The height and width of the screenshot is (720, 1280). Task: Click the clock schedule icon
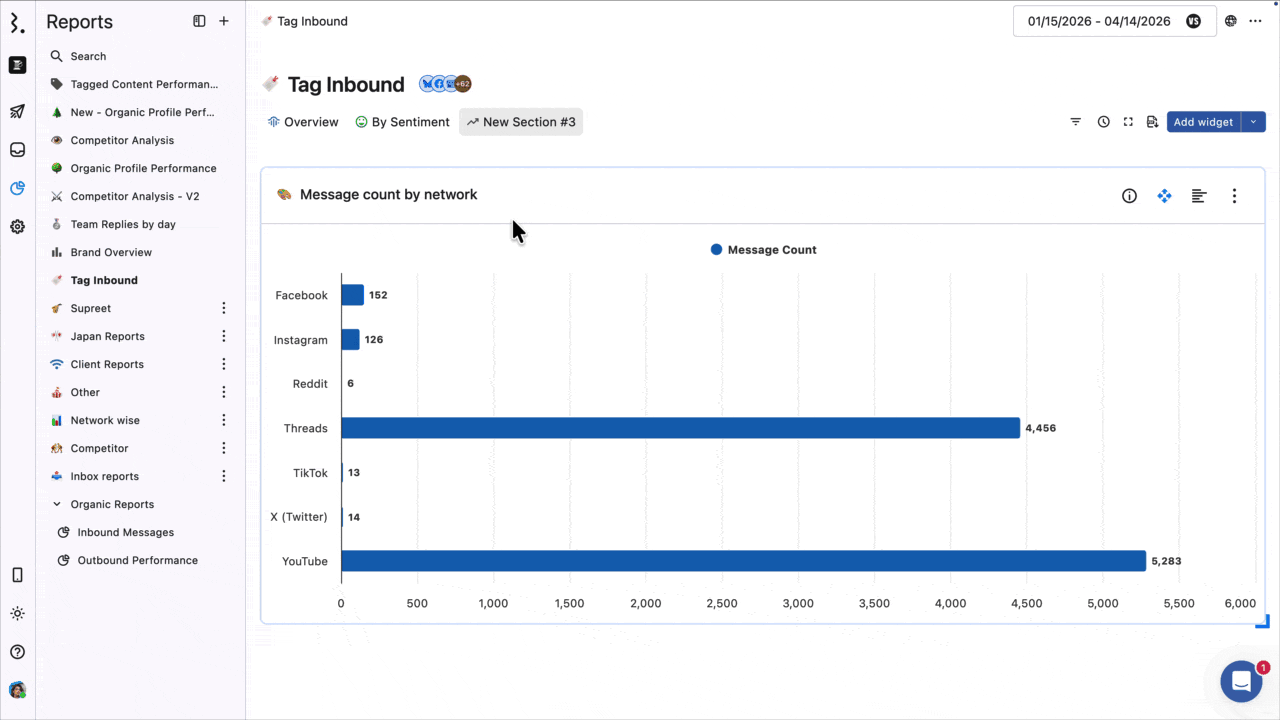tap(1103, 122)
